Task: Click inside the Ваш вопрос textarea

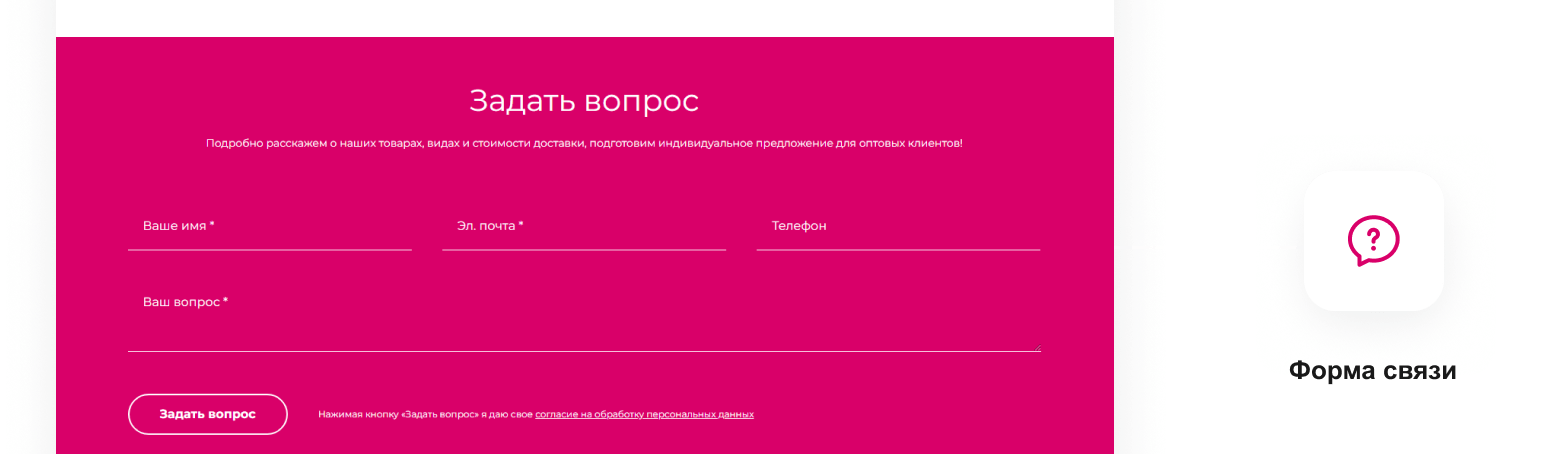Action: [583, 320]
